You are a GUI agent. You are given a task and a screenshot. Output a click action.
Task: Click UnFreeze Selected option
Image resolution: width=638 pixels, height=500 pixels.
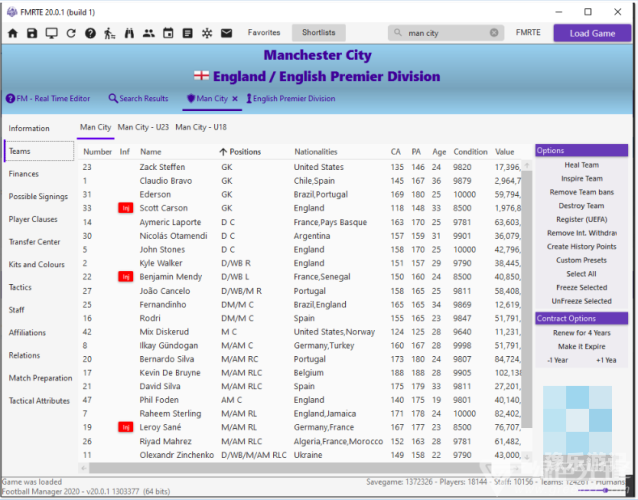(x=581, y=301)
